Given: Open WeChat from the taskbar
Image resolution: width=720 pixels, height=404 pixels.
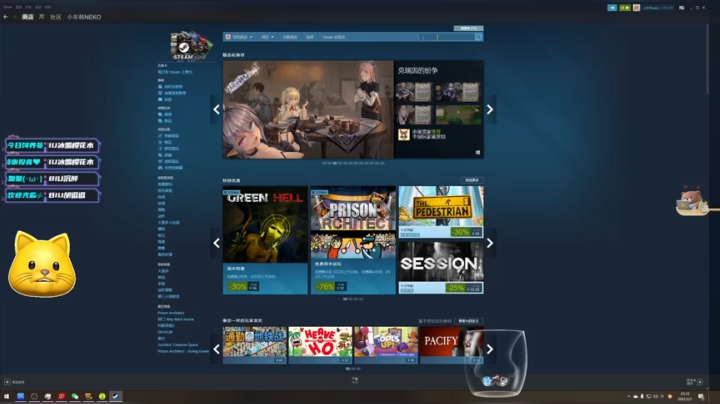Looking at the screenshot, I should click(x=75, y=396).
